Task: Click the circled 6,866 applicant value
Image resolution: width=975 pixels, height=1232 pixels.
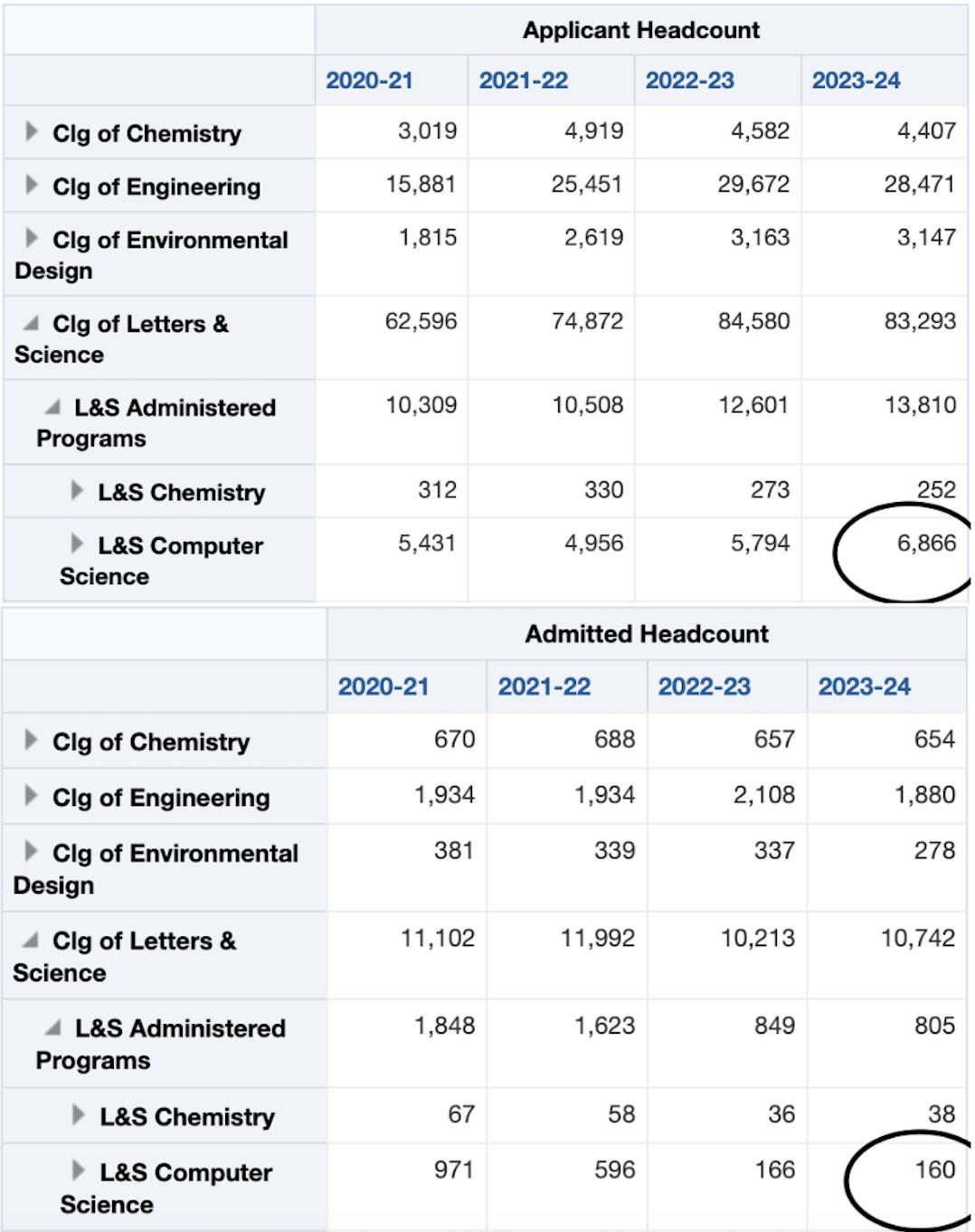Action: (x=925, y=544)
